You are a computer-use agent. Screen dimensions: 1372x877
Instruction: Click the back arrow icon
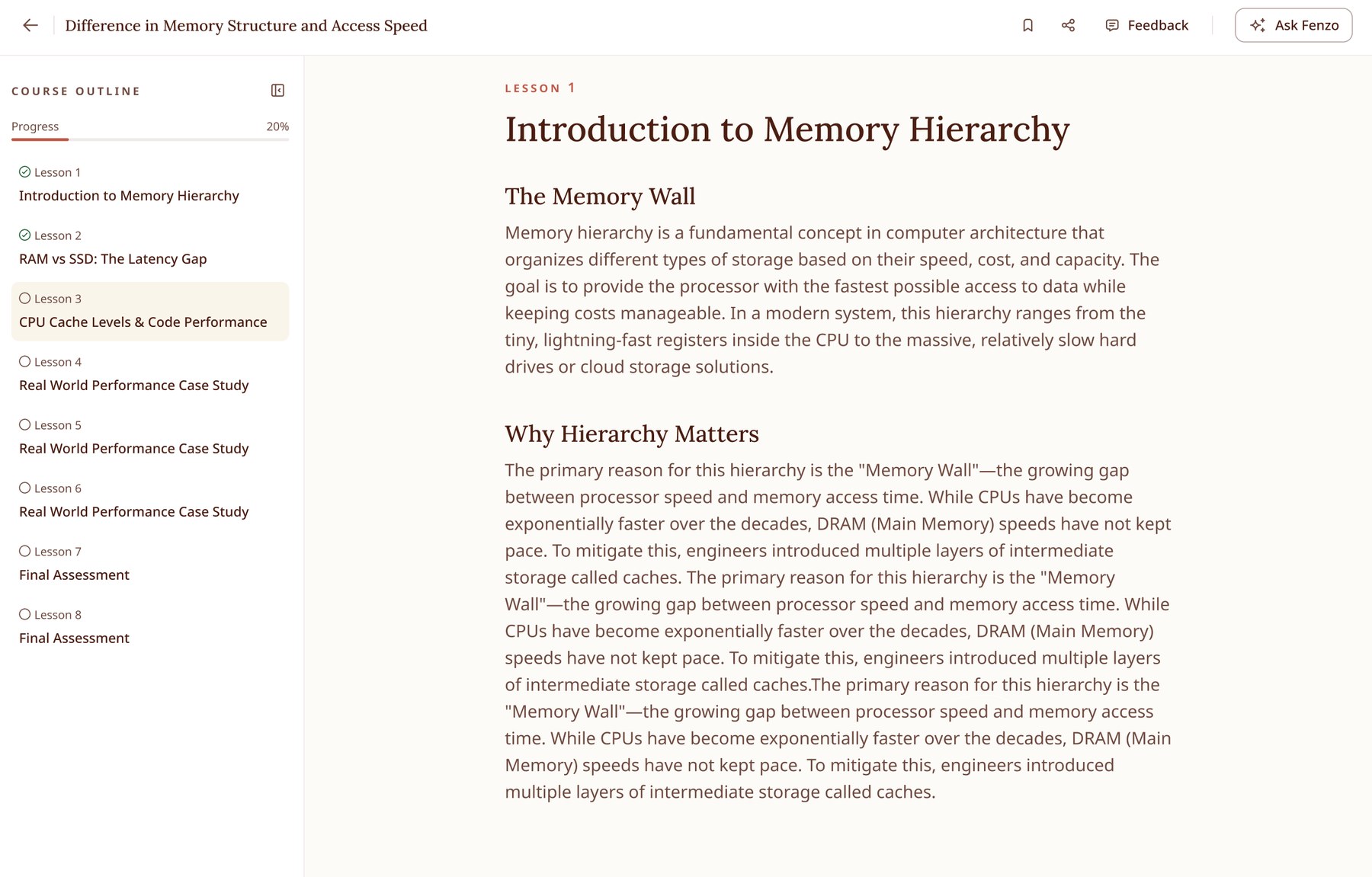click(x=30, y=25)
